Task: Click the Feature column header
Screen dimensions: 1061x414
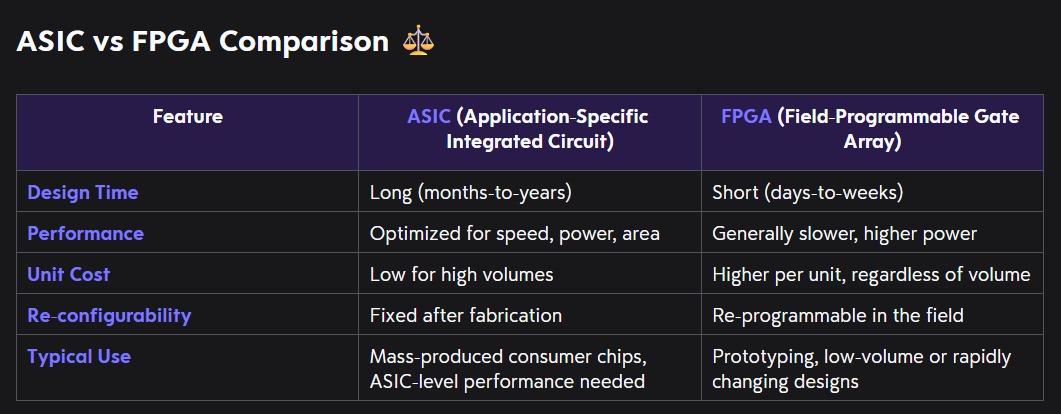Action: (x=188, y=117)
